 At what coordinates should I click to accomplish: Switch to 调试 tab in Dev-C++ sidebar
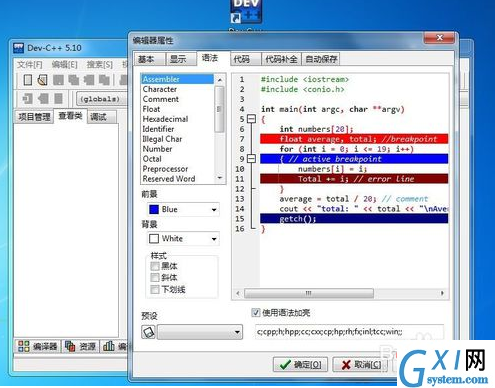pyautogui.click(x=102, y=117)
